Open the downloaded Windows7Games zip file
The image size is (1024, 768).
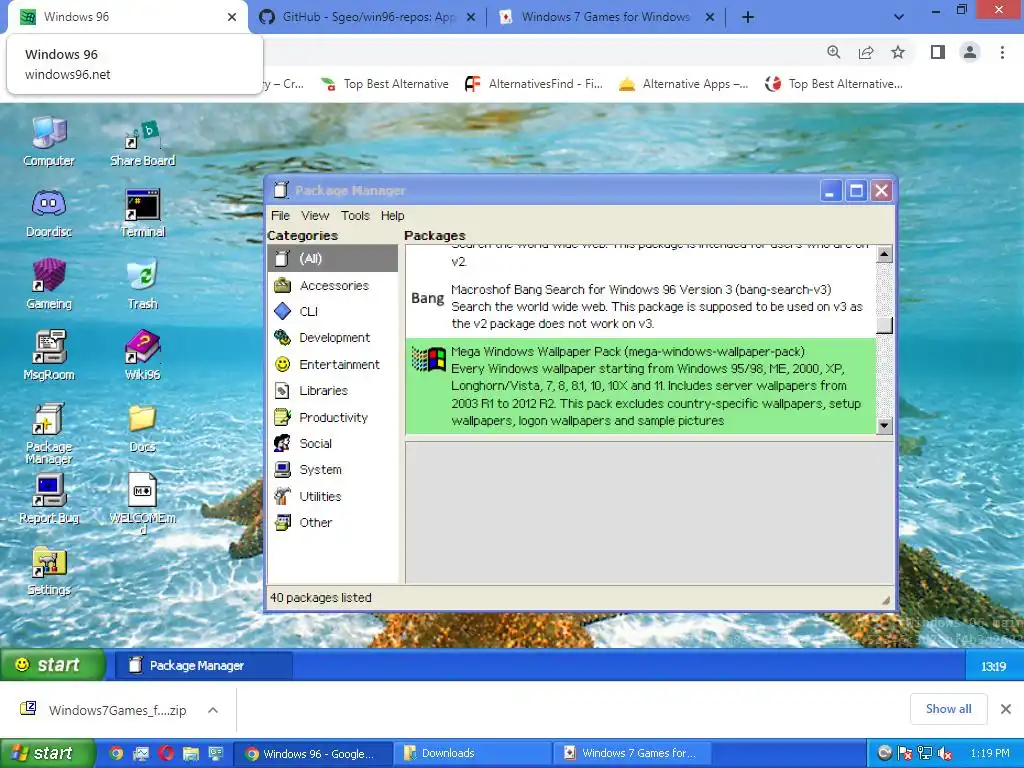click(104, 710)
